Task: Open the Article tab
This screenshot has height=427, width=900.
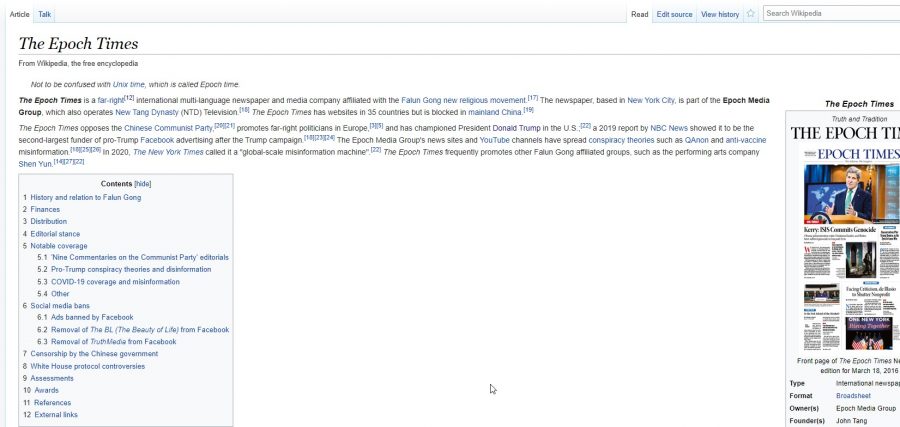Action: click(20, 14)
